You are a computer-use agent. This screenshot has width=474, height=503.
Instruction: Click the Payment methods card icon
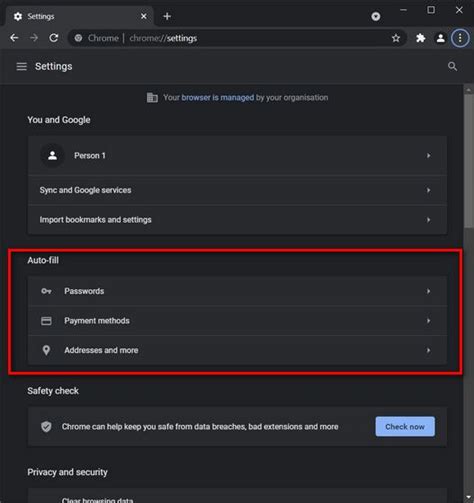tap(46, 321)
